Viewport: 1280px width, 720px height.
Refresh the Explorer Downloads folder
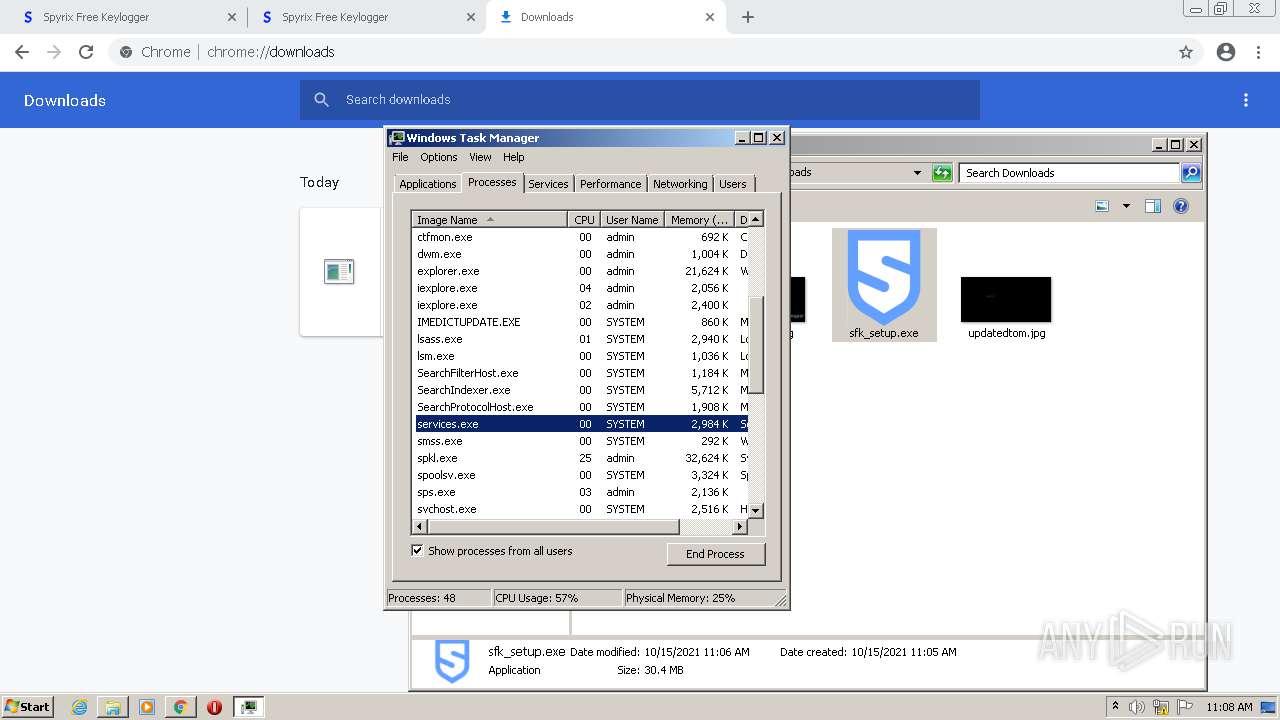tap(942, 173)
